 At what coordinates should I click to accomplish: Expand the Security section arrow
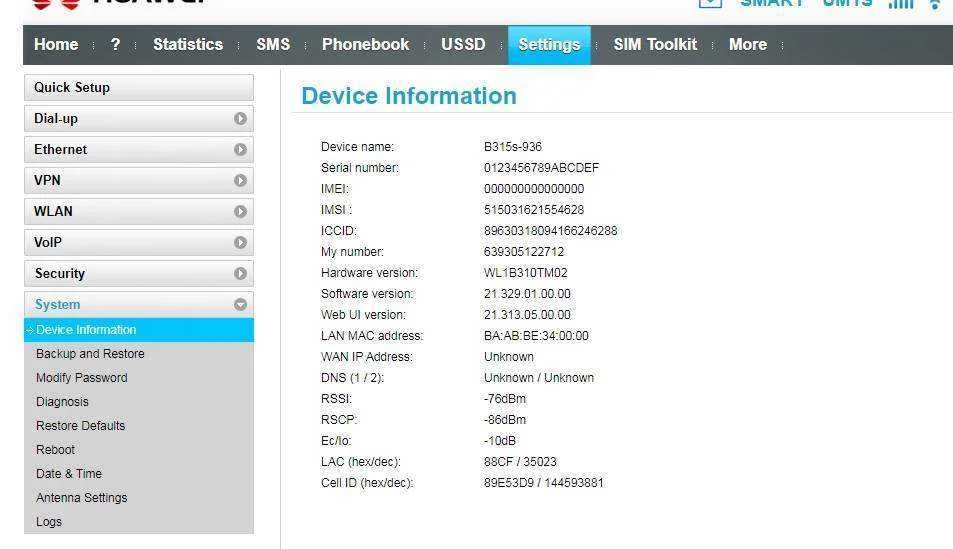[240, 274]
